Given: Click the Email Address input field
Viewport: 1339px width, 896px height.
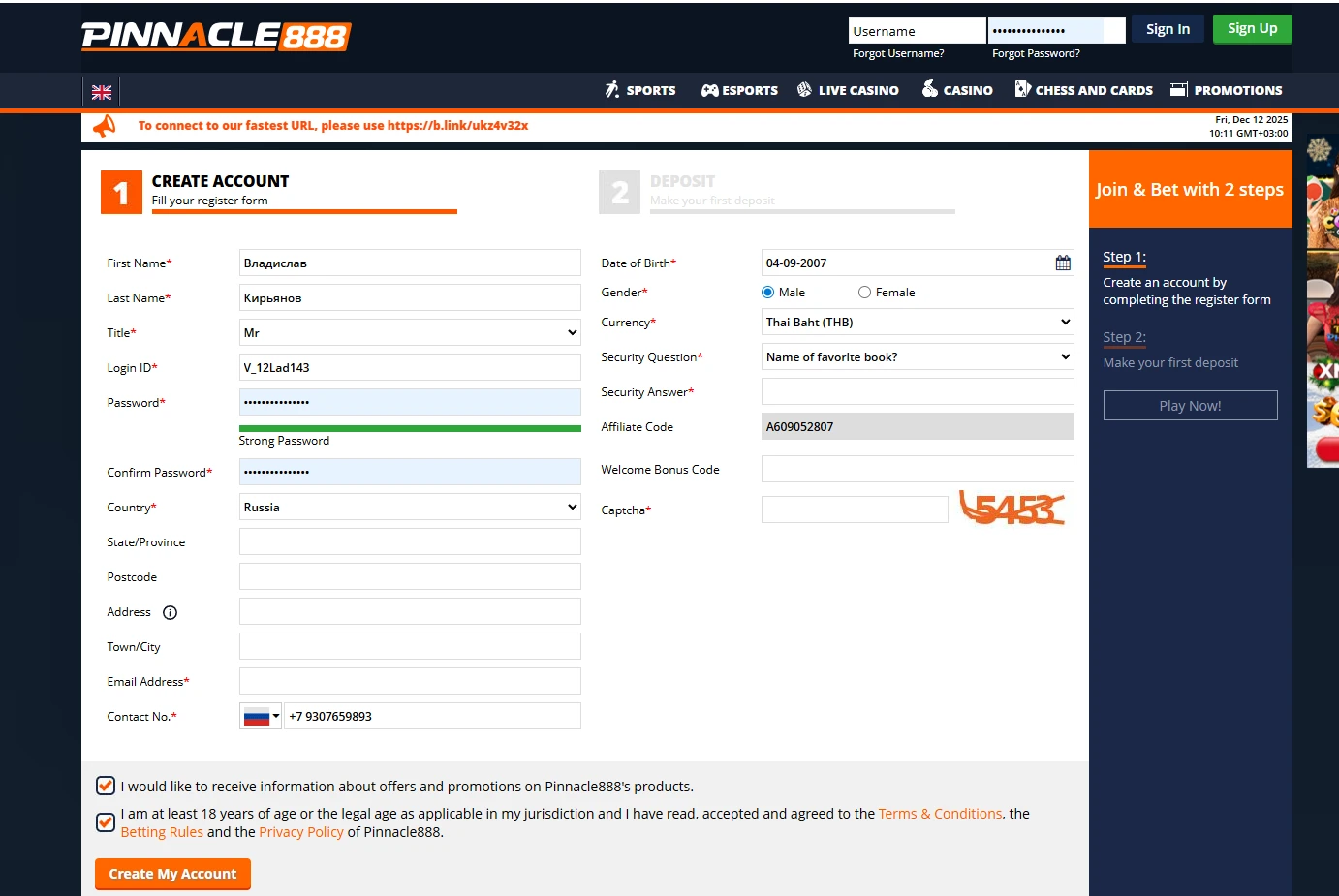Looking at the screenshot, I should pyautogui.click(x=410, y=681).
